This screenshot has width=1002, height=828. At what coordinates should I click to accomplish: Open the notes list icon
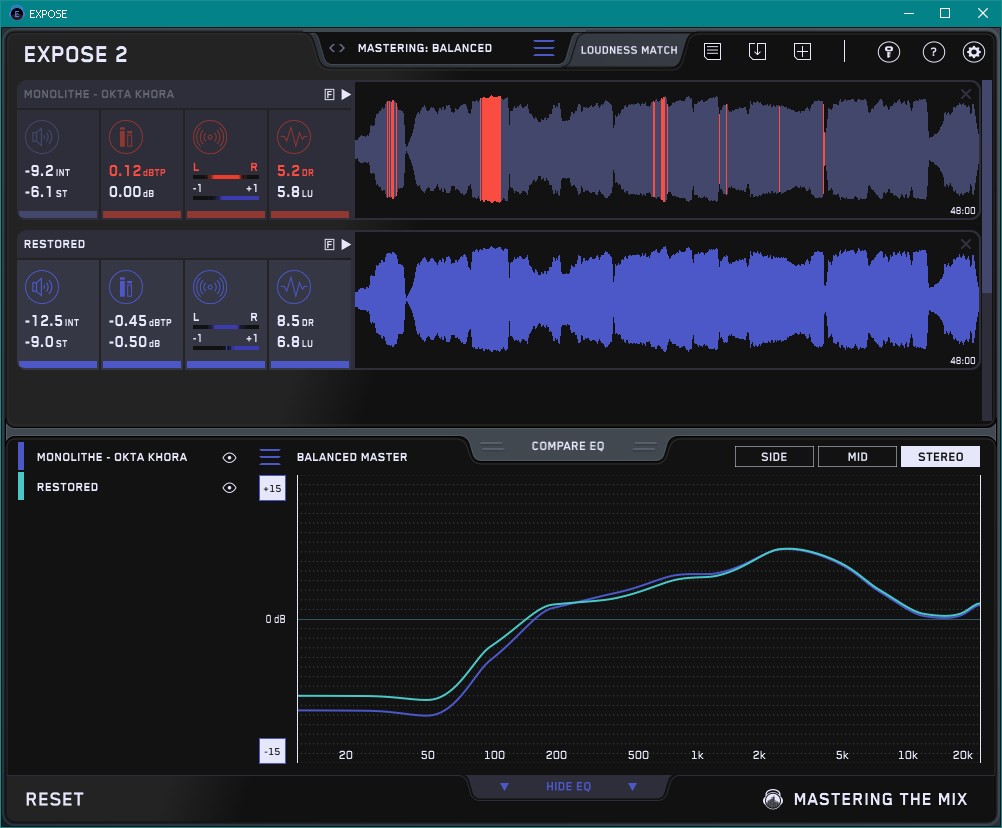pos(712,51)
